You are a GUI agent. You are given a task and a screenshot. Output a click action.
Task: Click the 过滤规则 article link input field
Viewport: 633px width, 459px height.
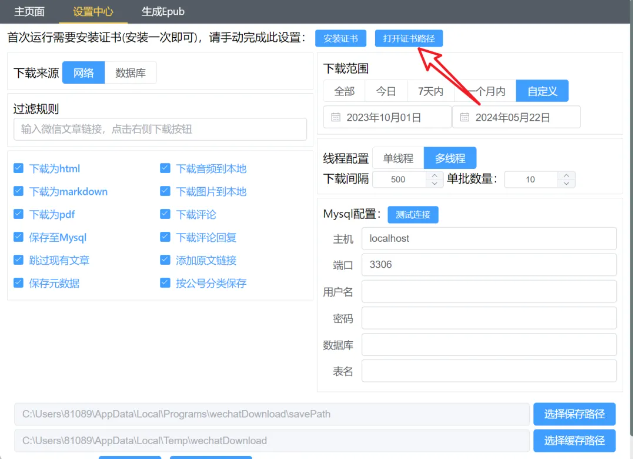pos(153,129)
